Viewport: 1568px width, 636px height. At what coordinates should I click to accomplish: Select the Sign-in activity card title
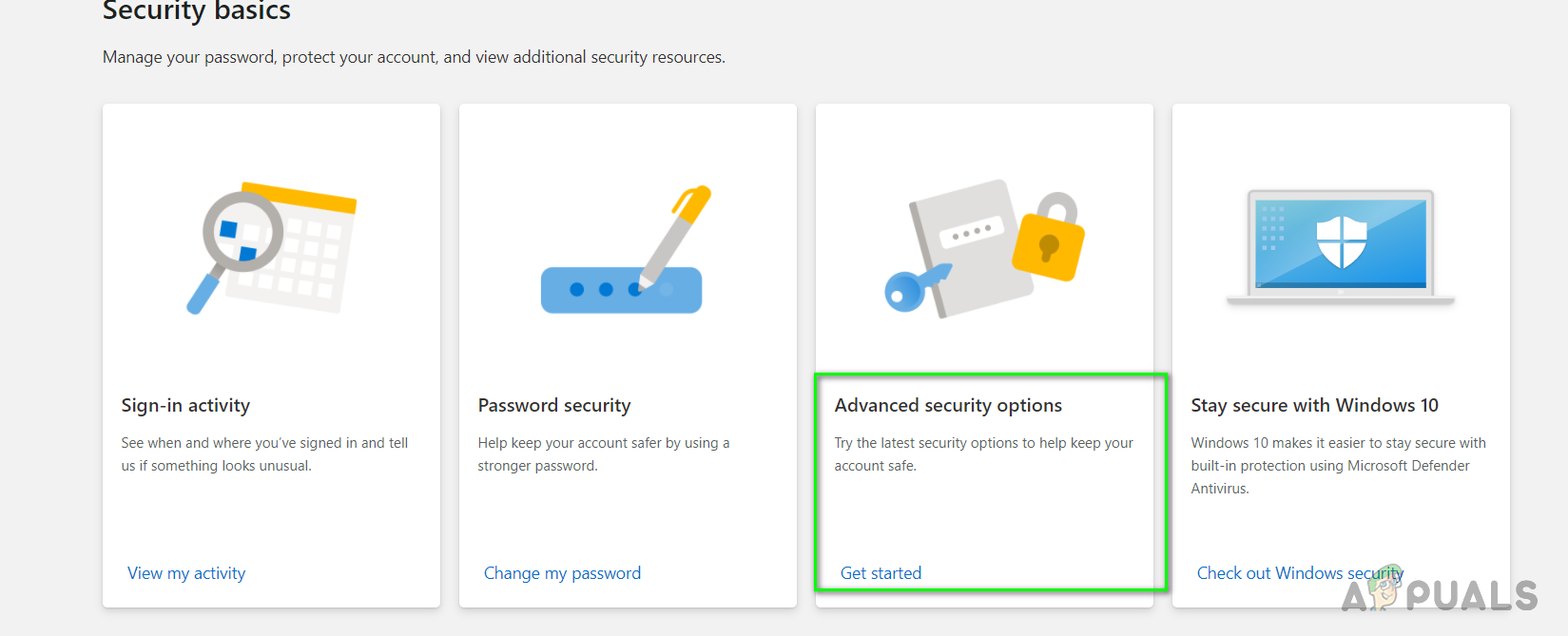(x=185, y=406)
